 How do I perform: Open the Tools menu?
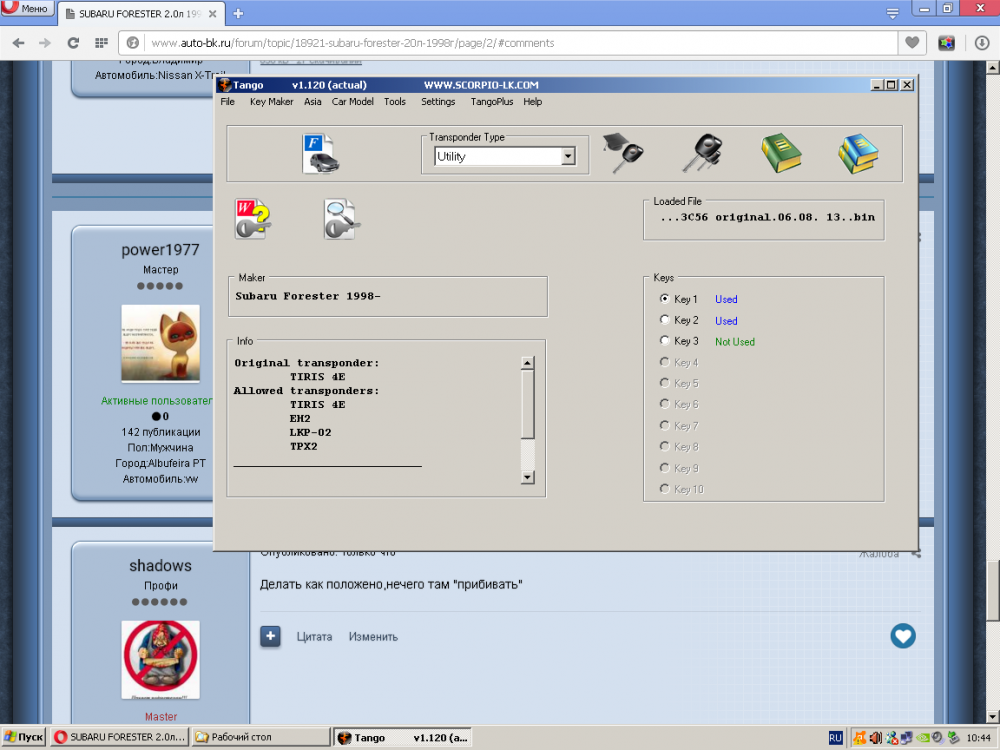[395, 101]
